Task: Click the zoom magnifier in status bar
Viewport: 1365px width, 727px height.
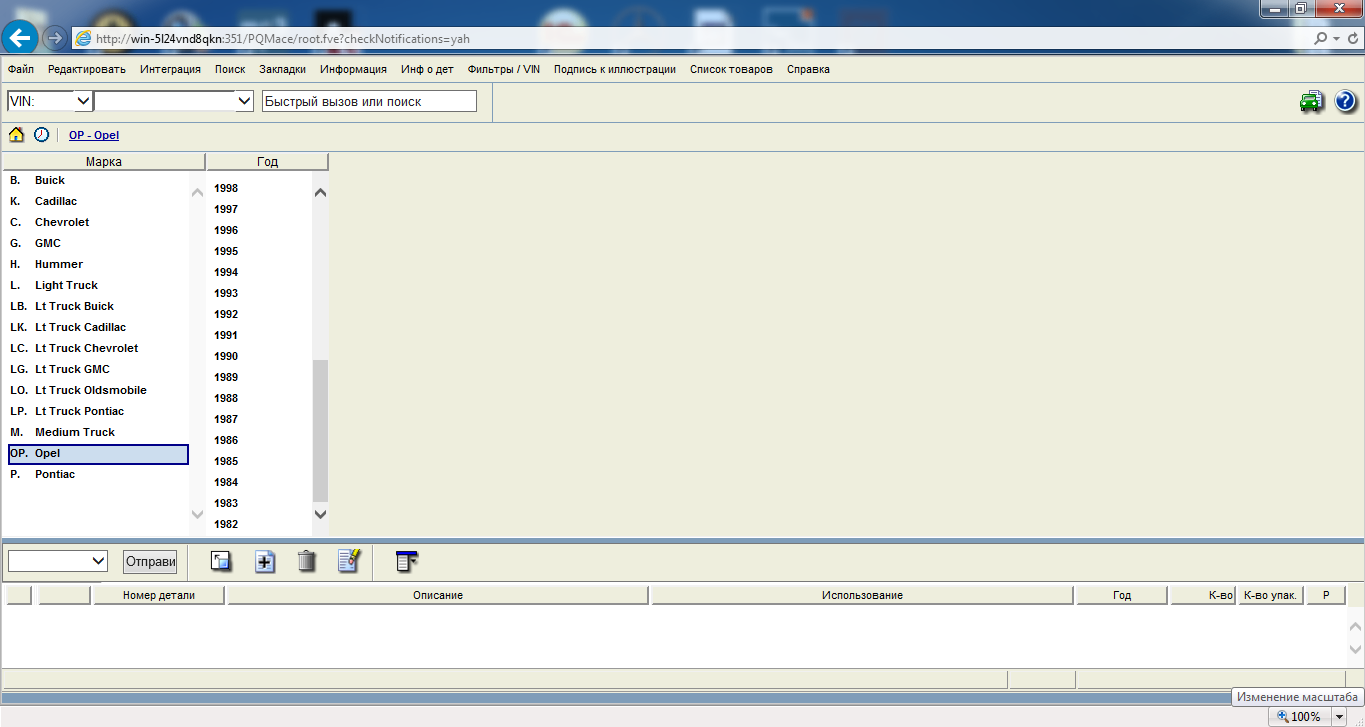Action: point(1282,716)
